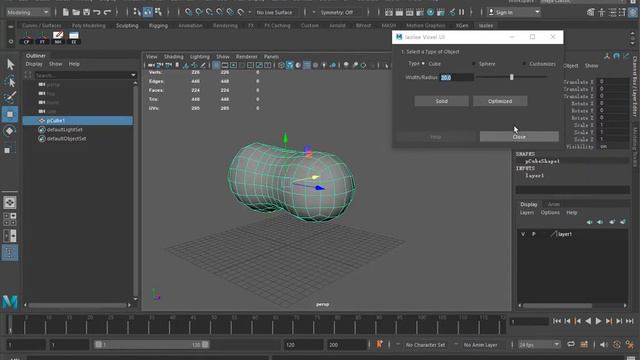This screenshot has width=640, height=360.
Task: Toggle layer1 playback P box
Action: coord(533,234)
